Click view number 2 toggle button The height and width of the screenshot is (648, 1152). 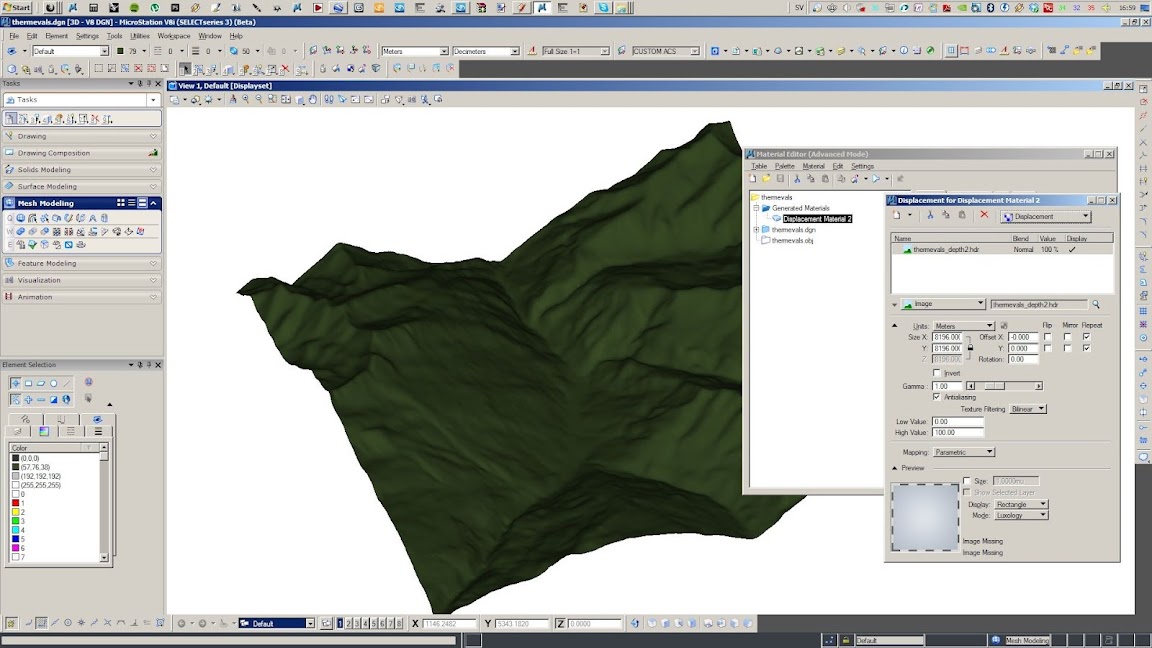click(350, 624)
